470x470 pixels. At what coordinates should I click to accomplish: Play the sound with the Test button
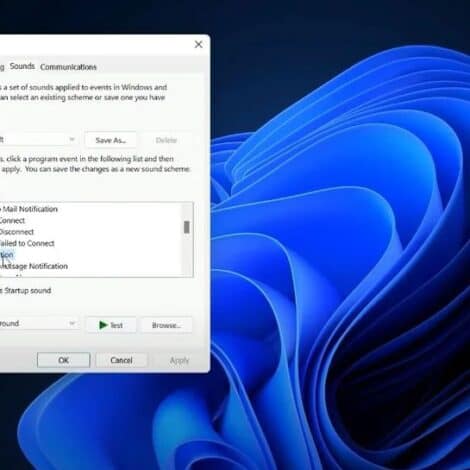click(x=111, y=325)
